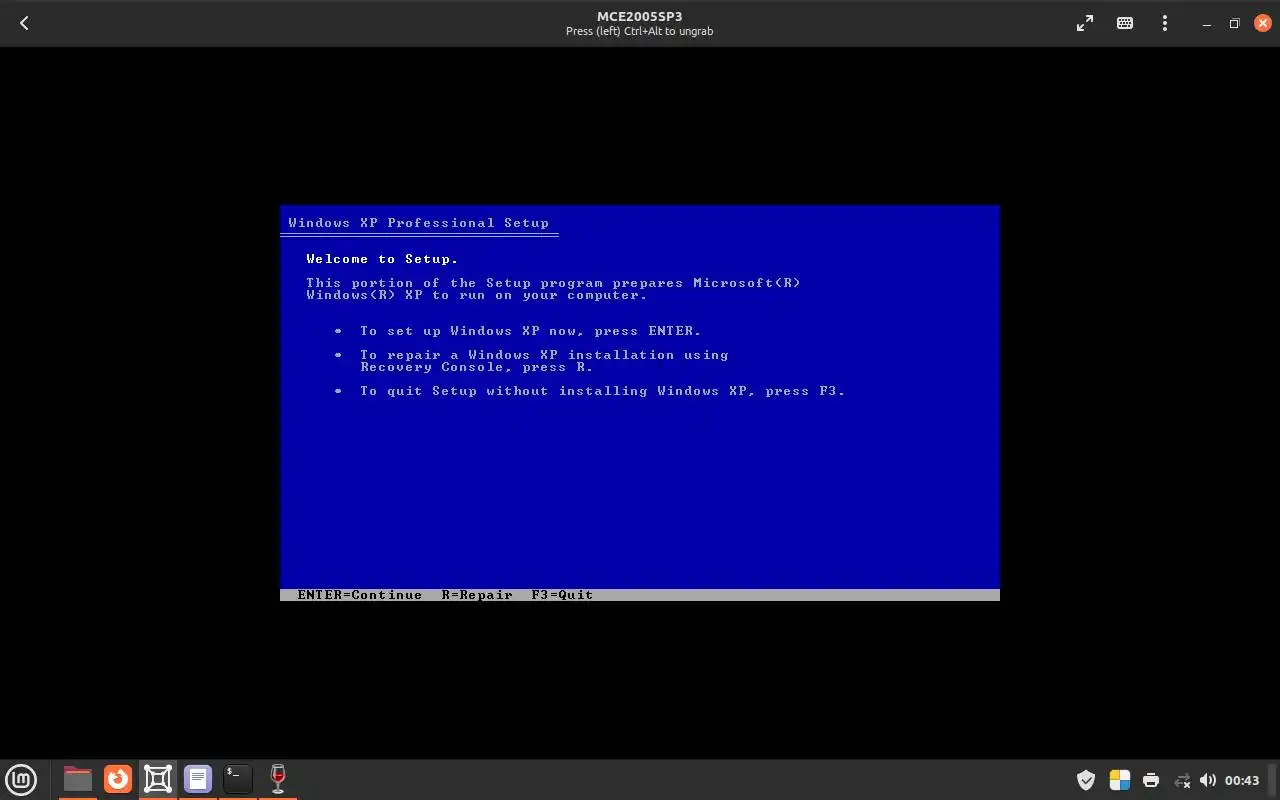
Task: Open the network connection tray icon
Action: click(1182, 780)
